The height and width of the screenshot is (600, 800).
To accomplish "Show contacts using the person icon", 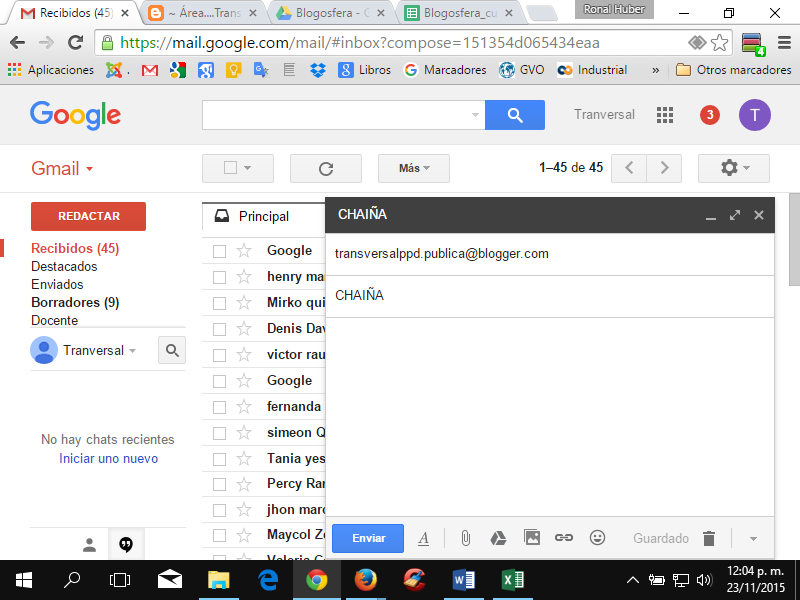I will pos(89,545).
